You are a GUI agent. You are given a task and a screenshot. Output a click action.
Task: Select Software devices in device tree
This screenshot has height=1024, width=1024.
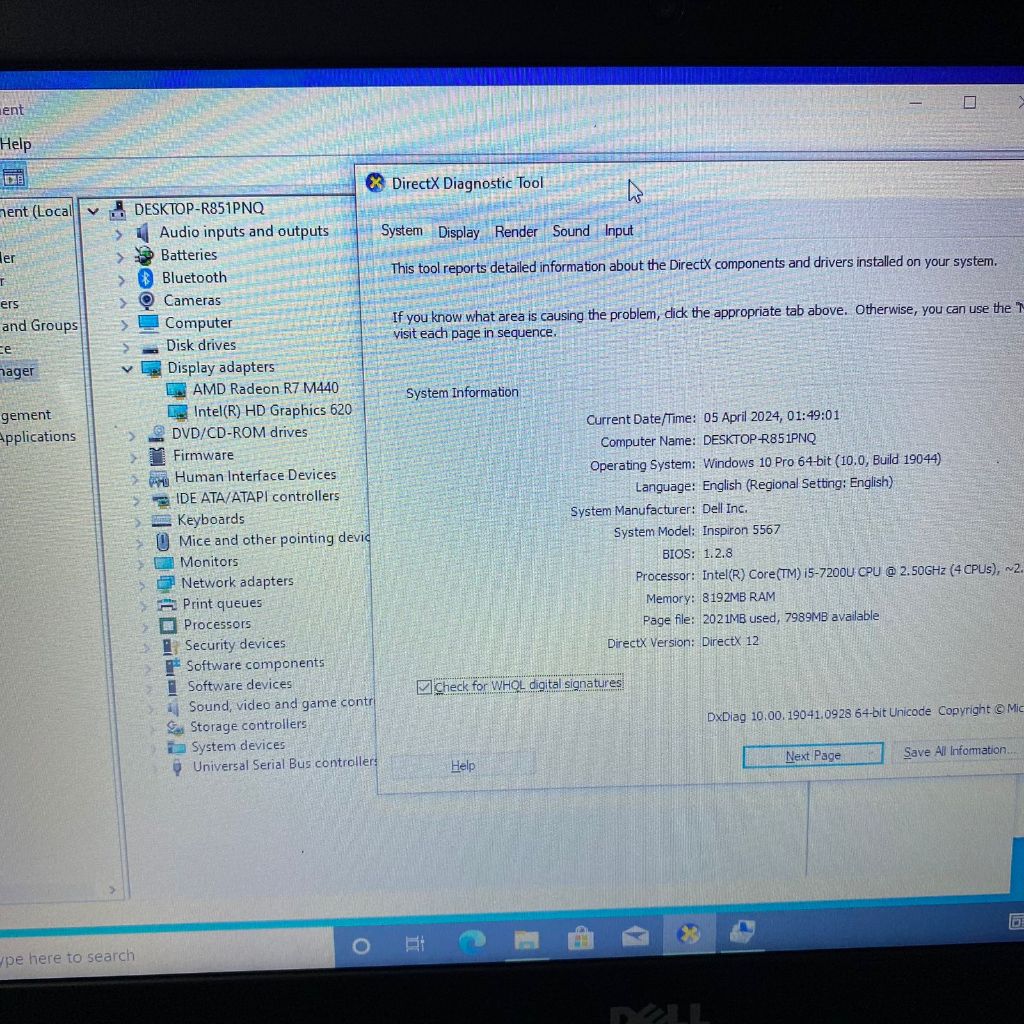pyautogui.click(x=240, y=686)
